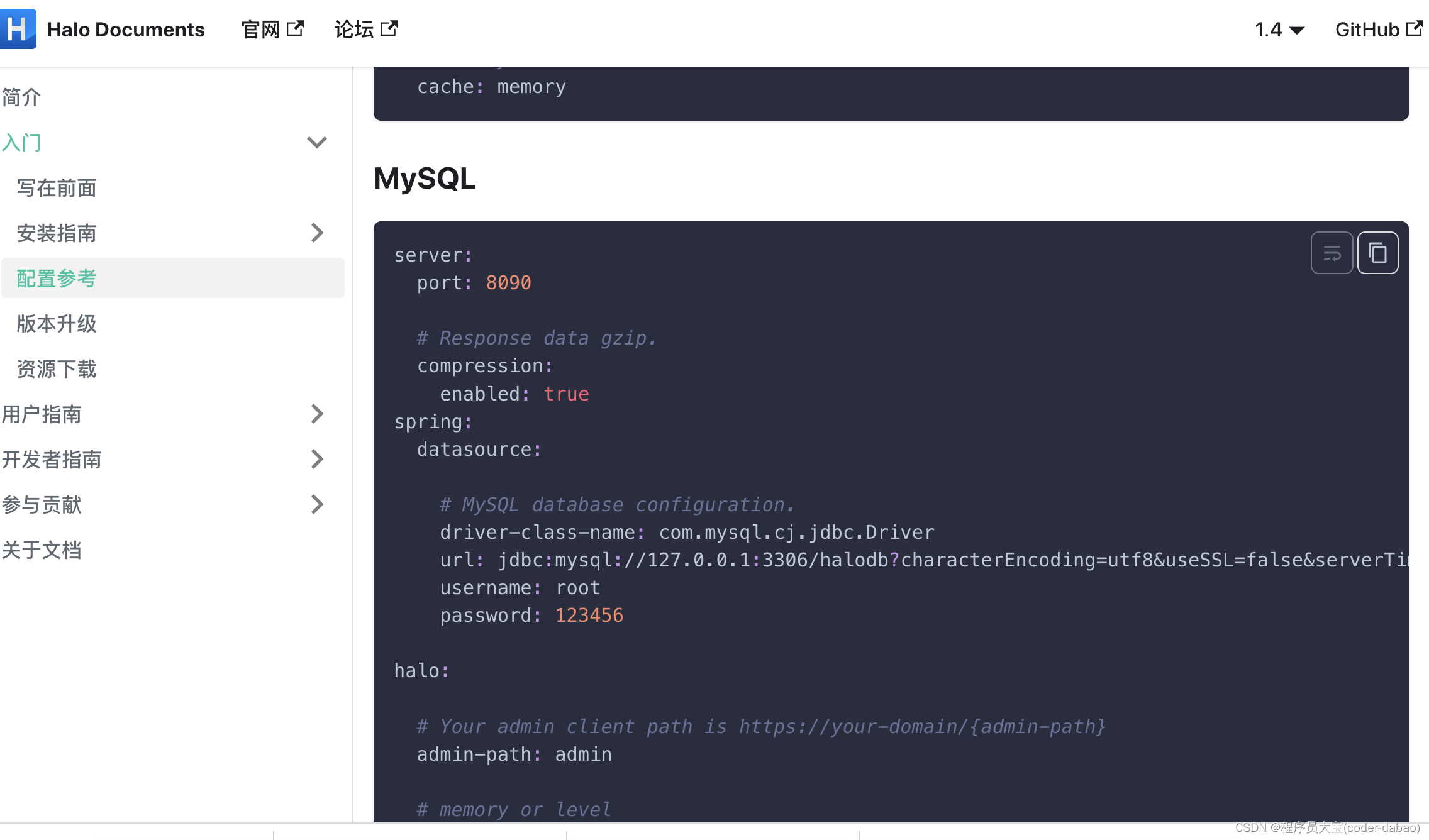Screen dimensions: 1429x840
Task: Click the Halo Documents title
Action: [x=125, y=29]
